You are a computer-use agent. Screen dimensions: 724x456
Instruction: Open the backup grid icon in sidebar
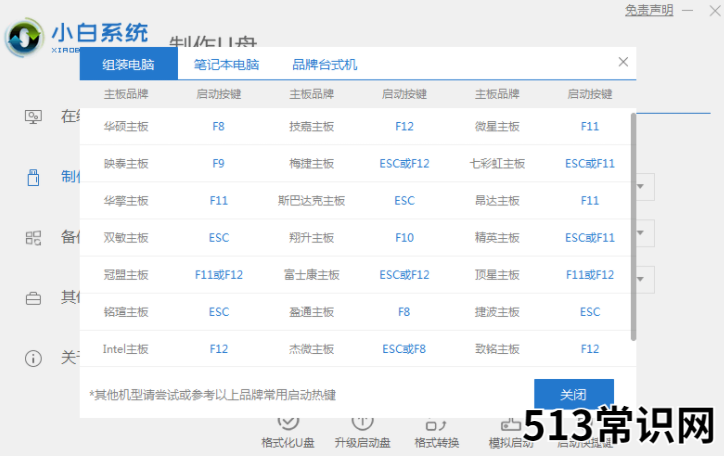(33, 238)
